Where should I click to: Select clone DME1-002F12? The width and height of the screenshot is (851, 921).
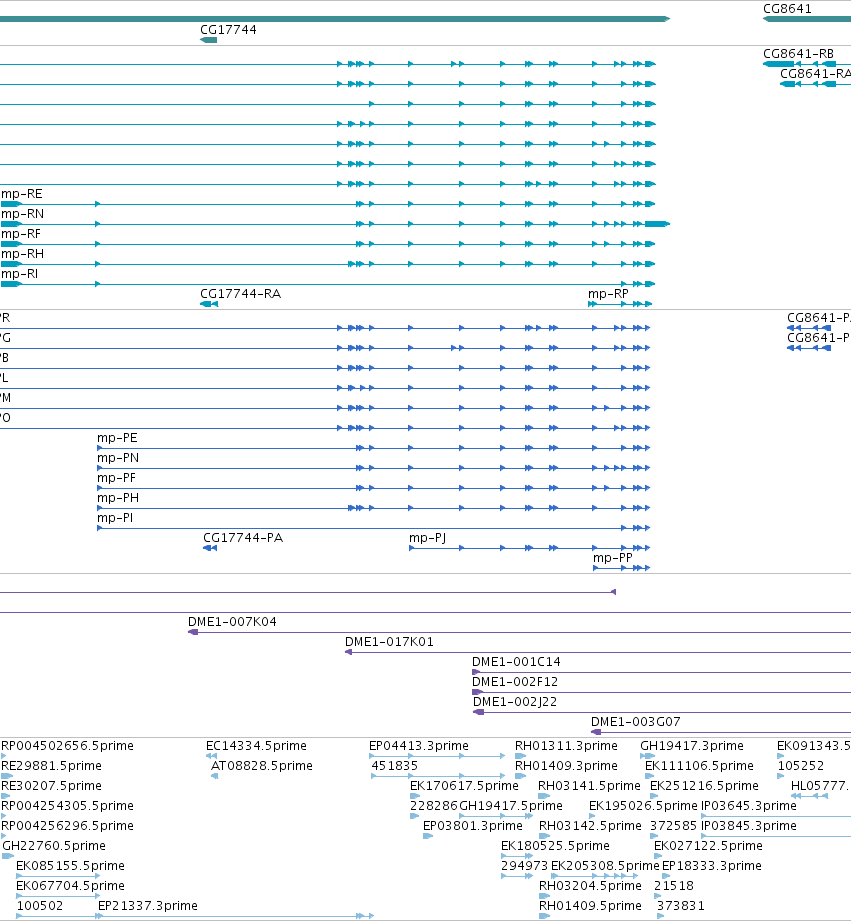[x=515, y=682]
